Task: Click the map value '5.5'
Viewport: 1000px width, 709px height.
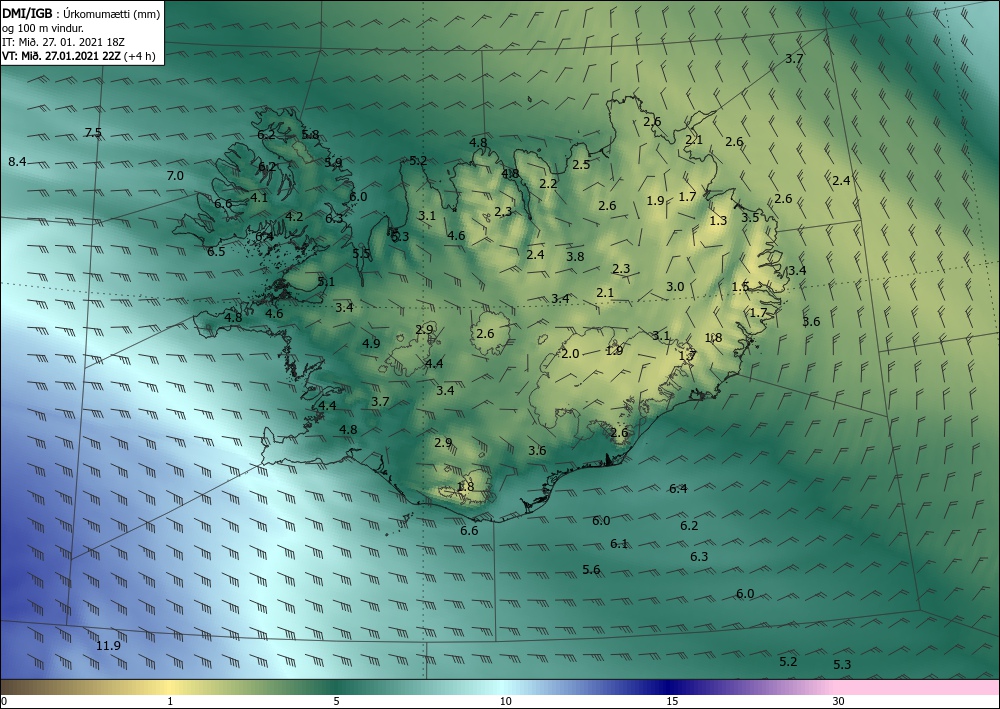Action: [x=361, y=253]
